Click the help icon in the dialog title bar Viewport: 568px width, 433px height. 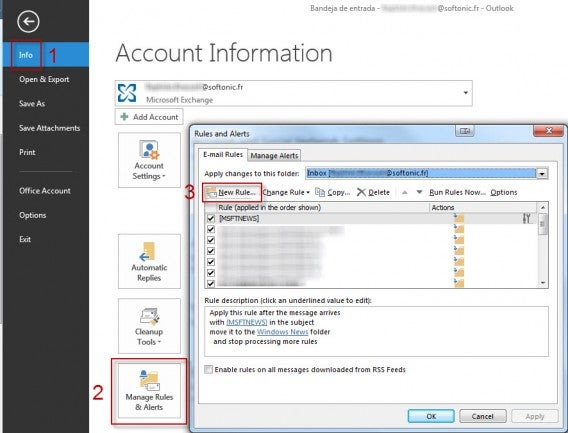coord(465,131)
